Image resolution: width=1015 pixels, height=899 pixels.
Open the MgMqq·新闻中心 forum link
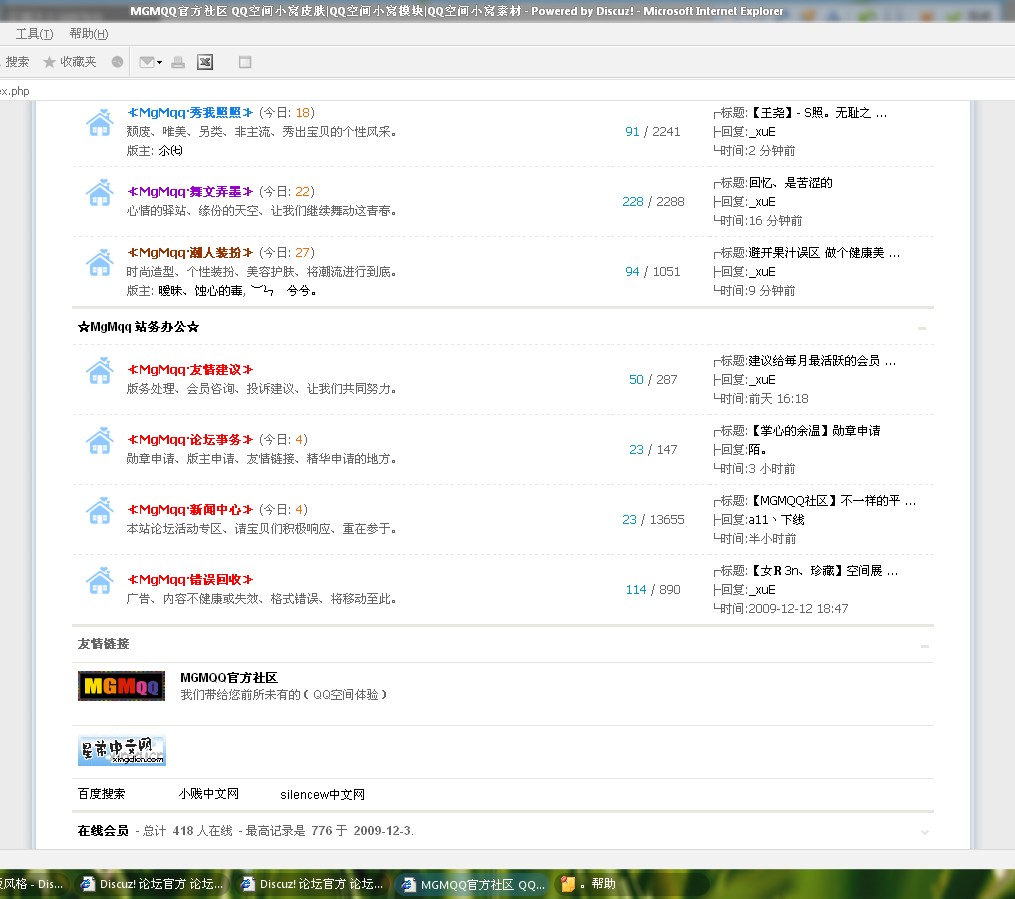point(190,509)
